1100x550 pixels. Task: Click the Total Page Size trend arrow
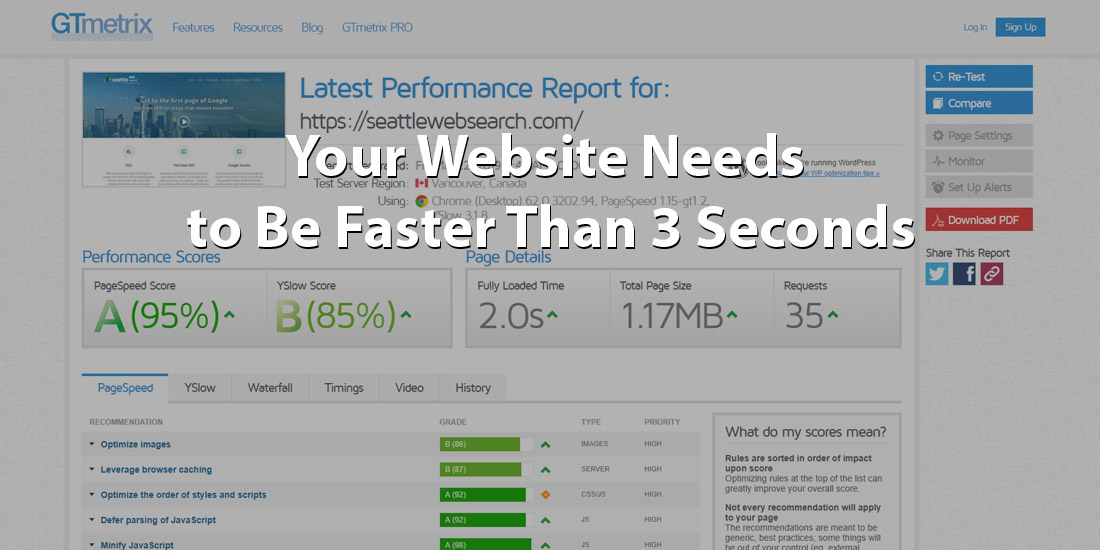[x=732, y=314]
